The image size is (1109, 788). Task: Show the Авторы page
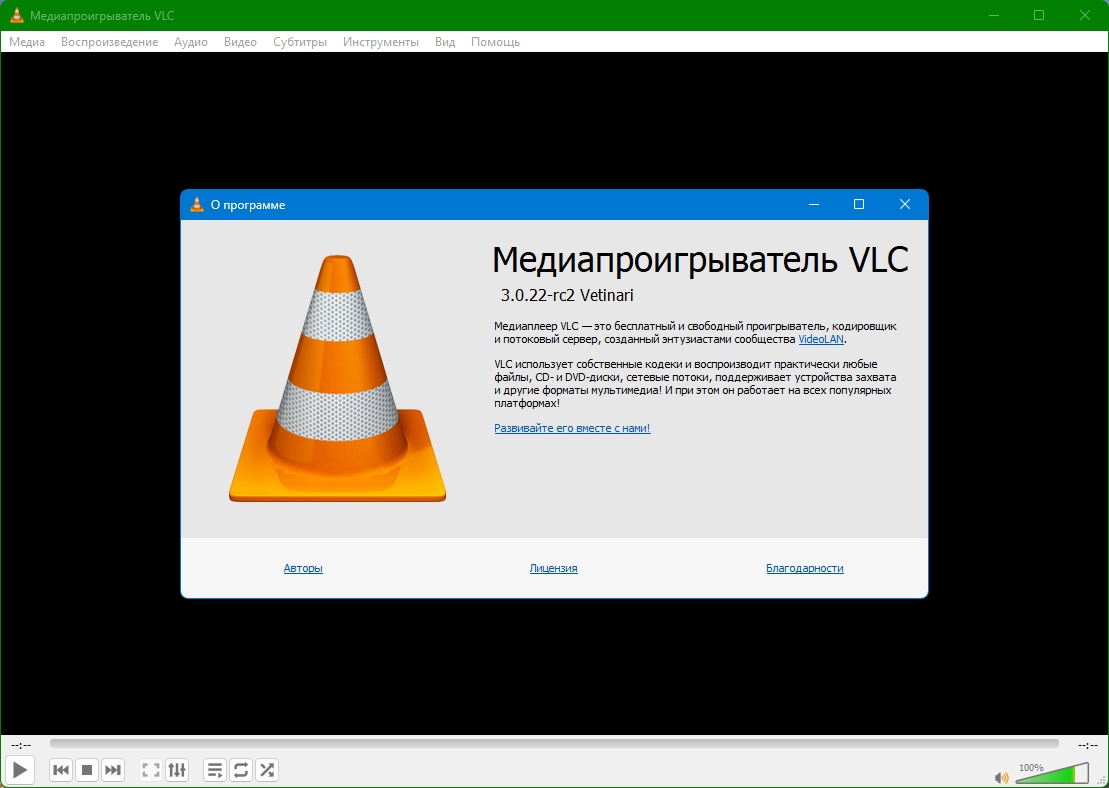303,568
